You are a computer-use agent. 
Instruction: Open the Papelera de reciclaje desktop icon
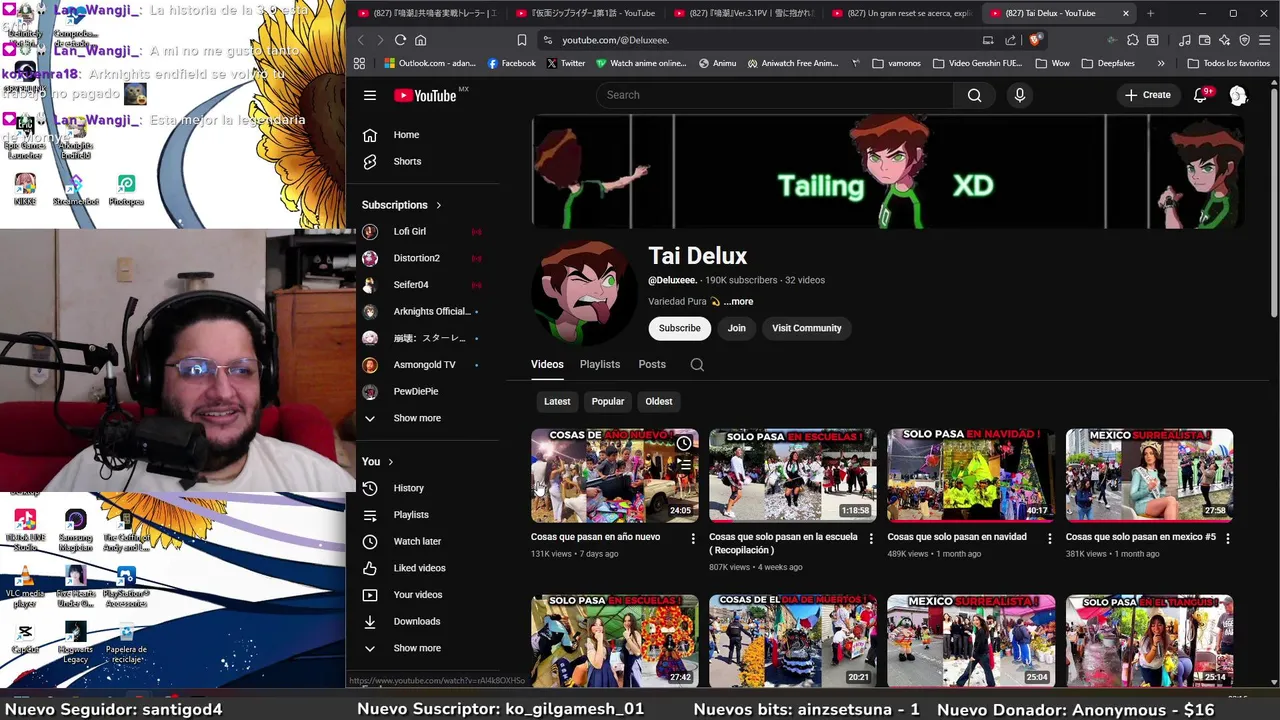tap(126, 642)
